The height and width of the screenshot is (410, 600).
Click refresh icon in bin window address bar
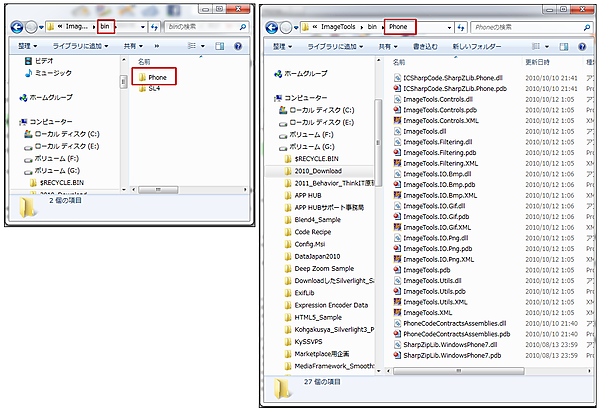tap(154, 27)
